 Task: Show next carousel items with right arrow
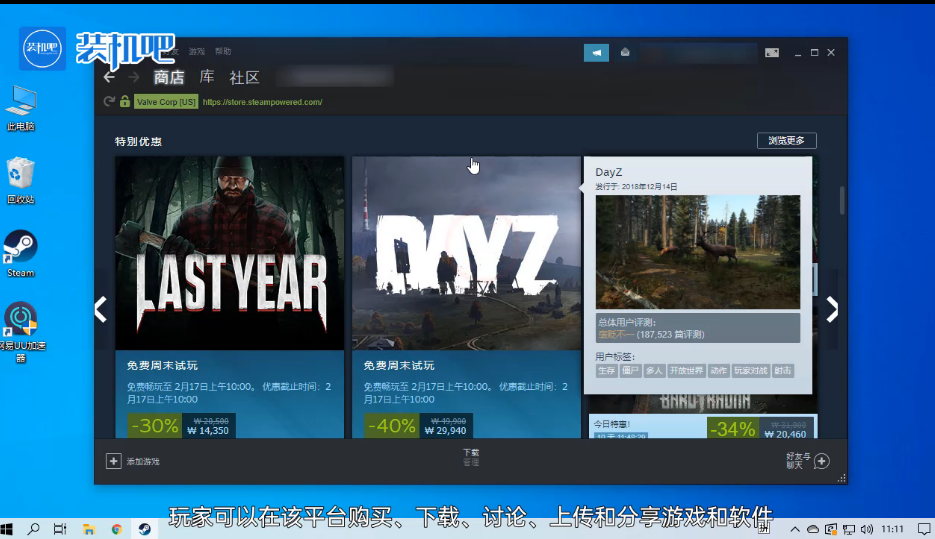(832, 310)
